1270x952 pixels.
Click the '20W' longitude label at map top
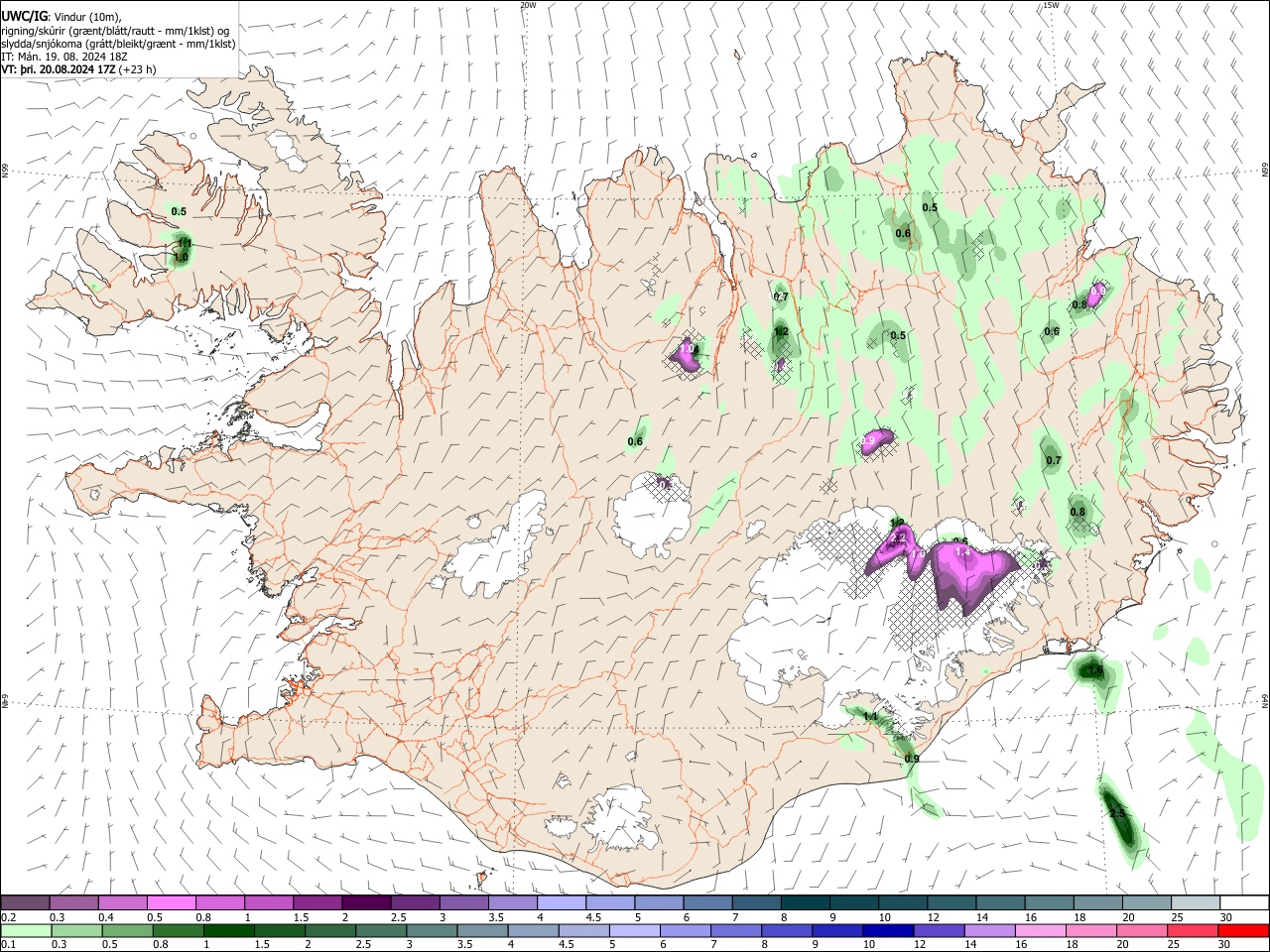pos(528,5)
